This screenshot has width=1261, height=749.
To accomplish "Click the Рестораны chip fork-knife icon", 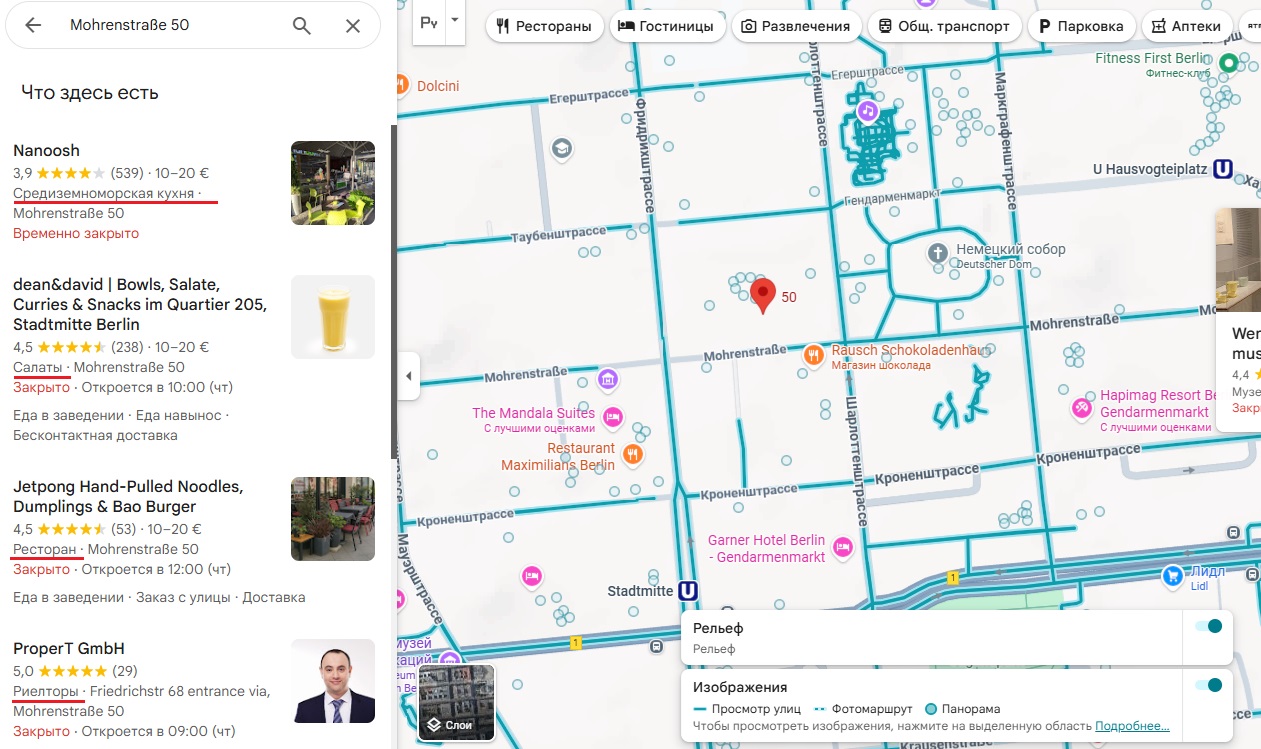I will click(x=503, y=26).
